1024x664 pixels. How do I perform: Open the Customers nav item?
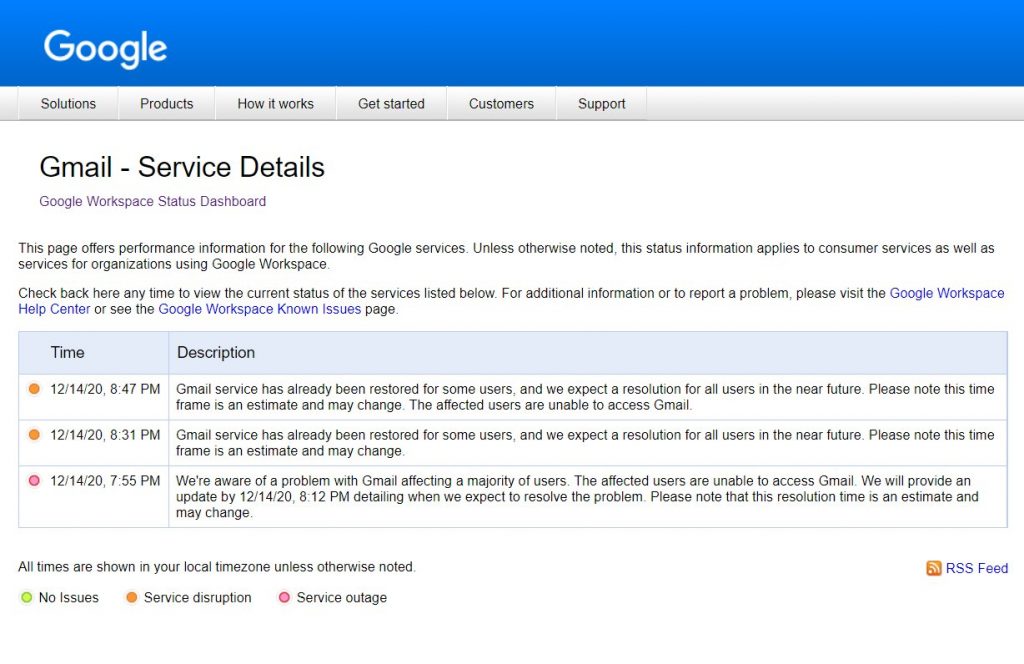(502, 104)
